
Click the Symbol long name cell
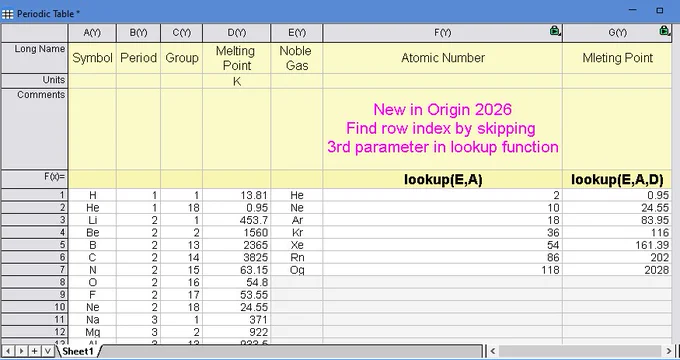(x=92, y=58)
